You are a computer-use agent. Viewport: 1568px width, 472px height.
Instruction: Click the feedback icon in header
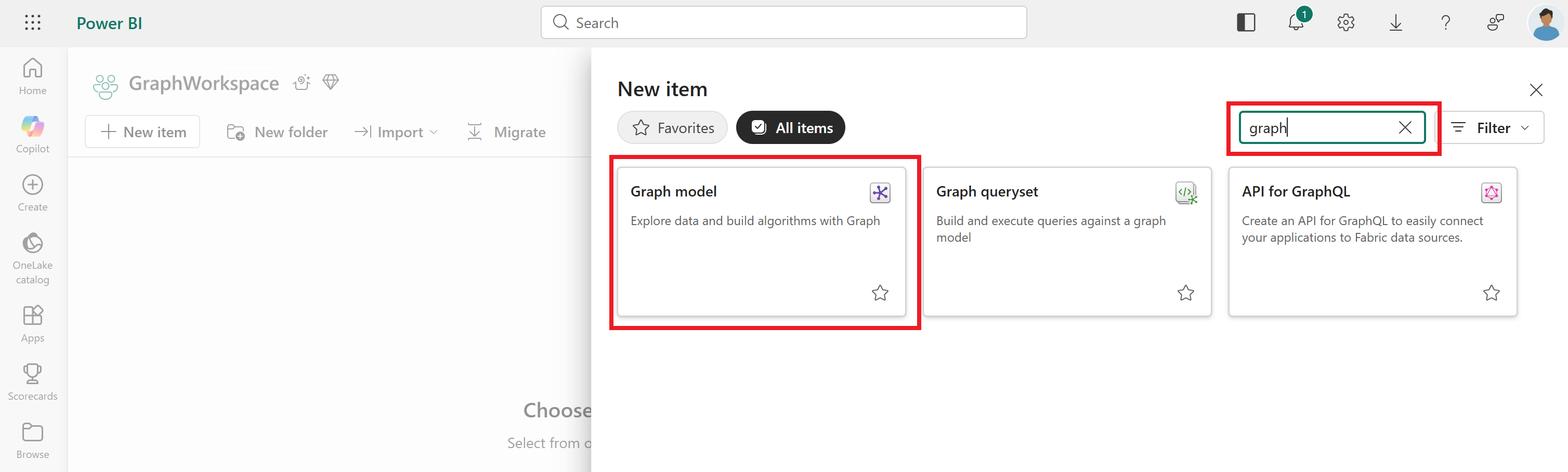point(1496,23)
